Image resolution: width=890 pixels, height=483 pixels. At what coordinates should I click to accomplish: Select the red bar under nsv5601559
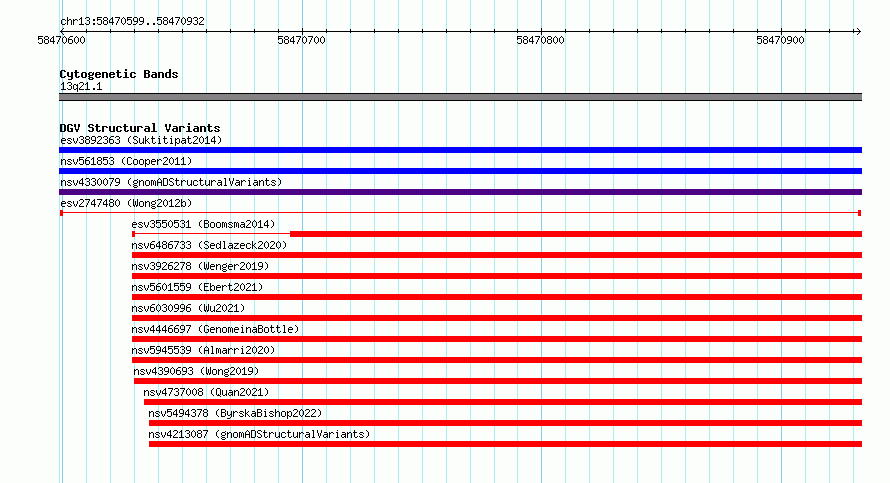[497, 297]
